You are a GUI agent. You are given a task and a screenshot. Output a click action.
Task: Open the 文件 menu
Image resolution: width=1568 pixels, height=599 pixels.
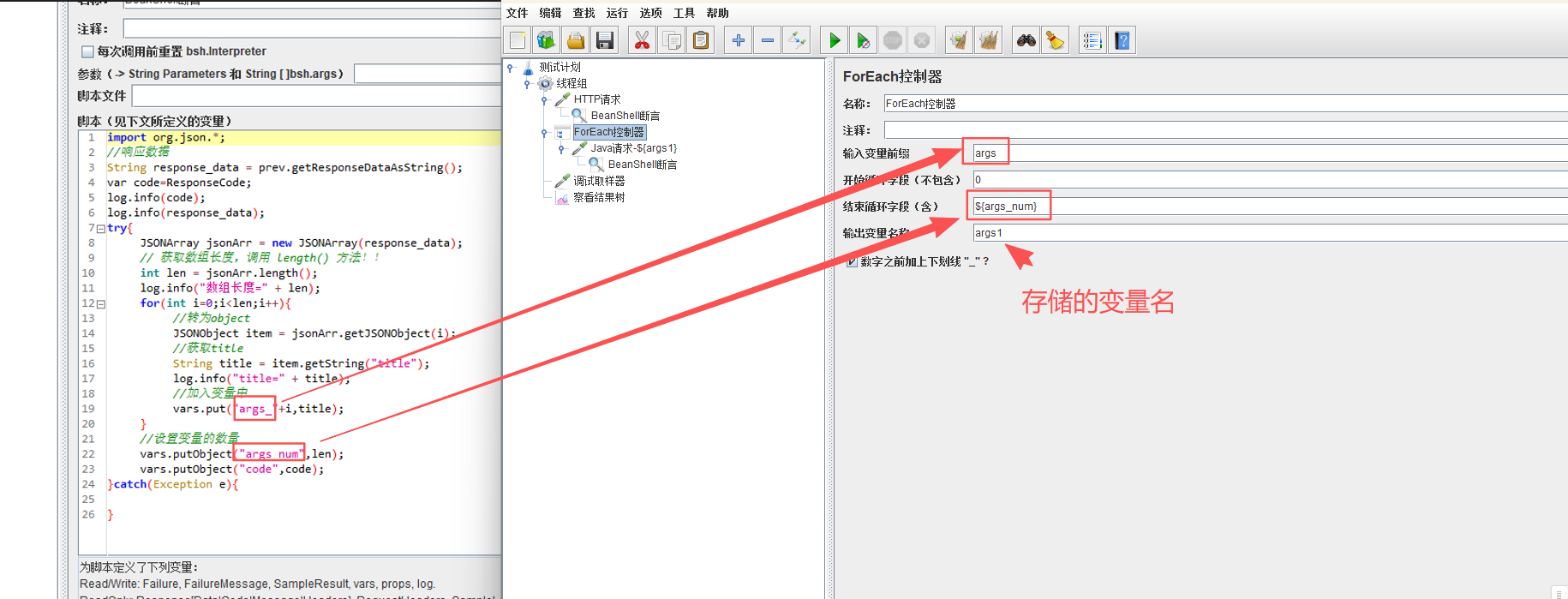point(517,13)
